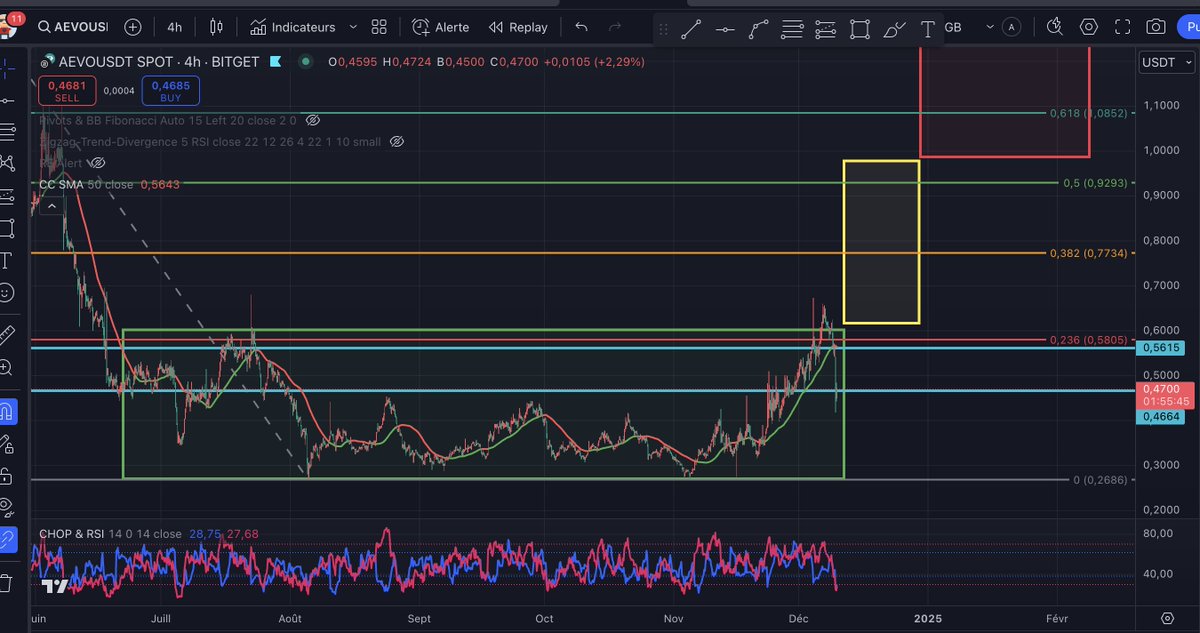The width and height of the screenshot is (1200, 633).
Task: Open the 4h timeframe selector
Action: [x=175, y=27]
